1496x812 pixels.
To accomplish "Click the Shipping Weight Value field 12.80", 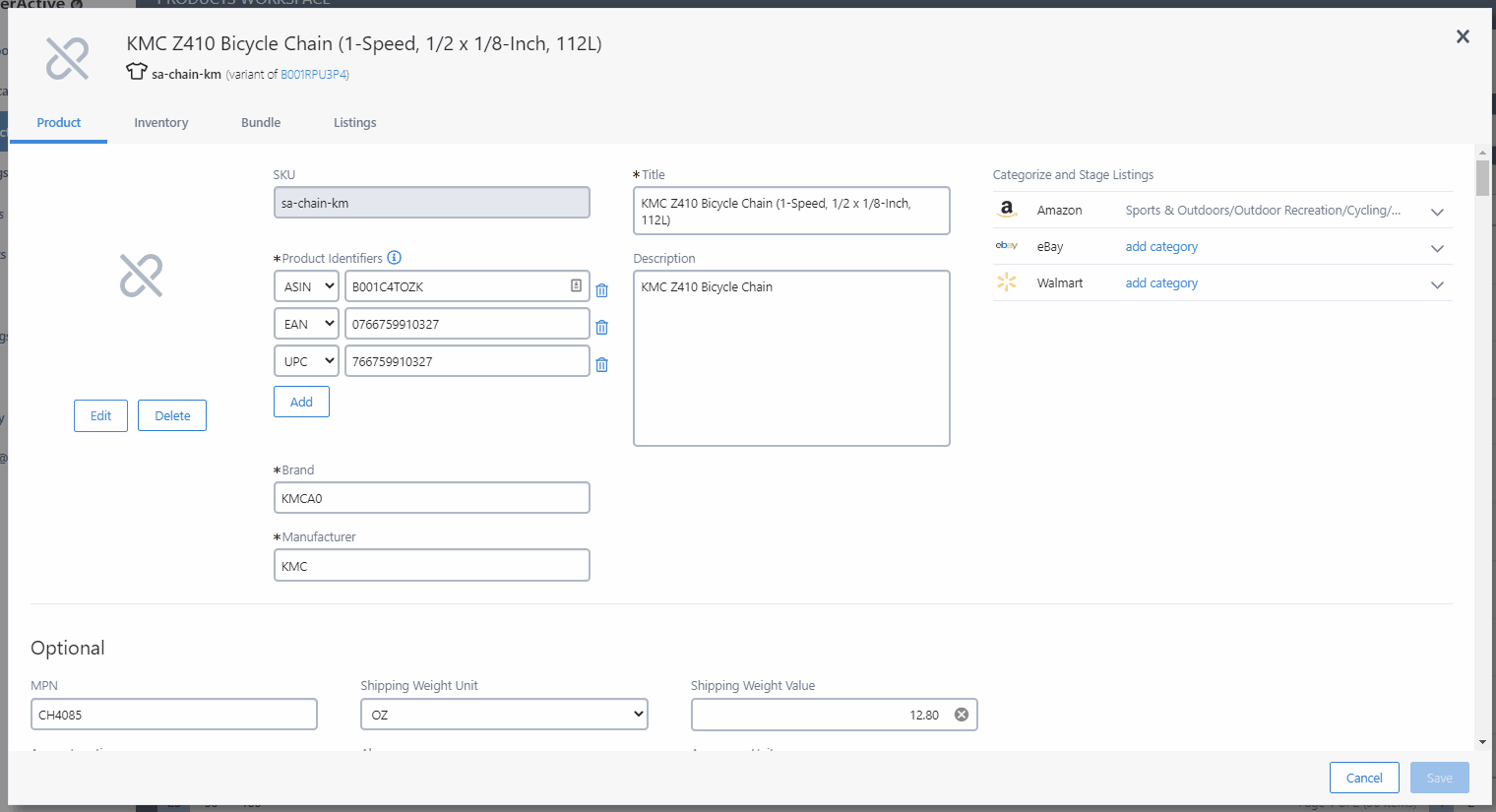I will pyautogui.click(x=835, y=715).
